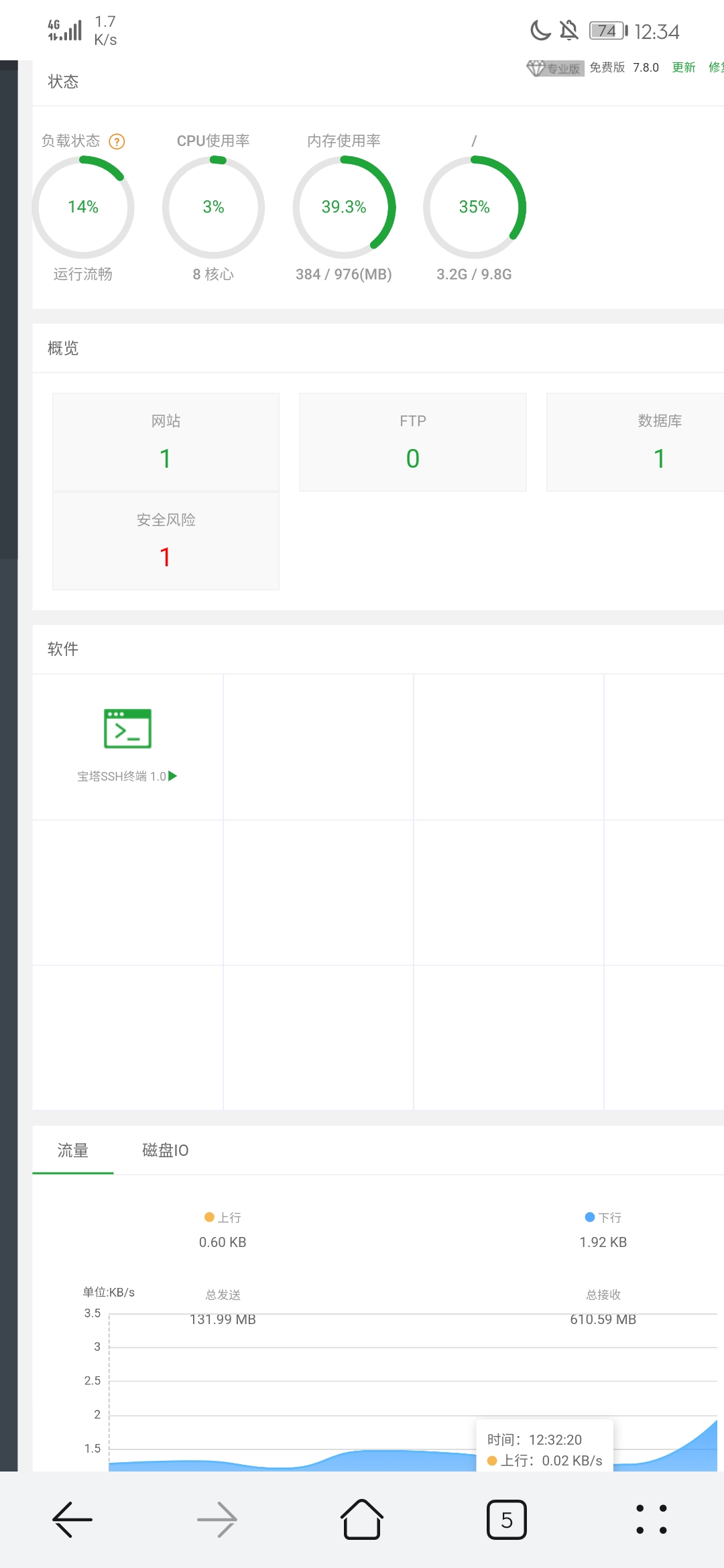Click the 宝塔SSH终端 1.0 label
This screenshot has width=724, height=1568.
tap(121, 776)
